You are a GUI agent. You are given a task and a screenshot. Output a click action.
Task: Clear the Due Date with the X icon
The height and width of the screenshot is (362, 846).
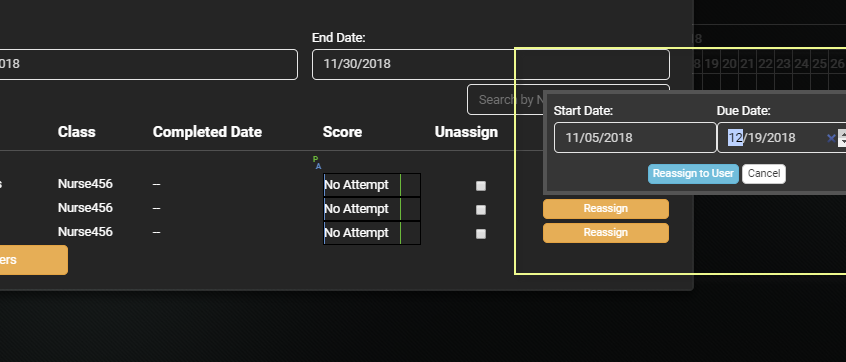[x=831, y=138]
